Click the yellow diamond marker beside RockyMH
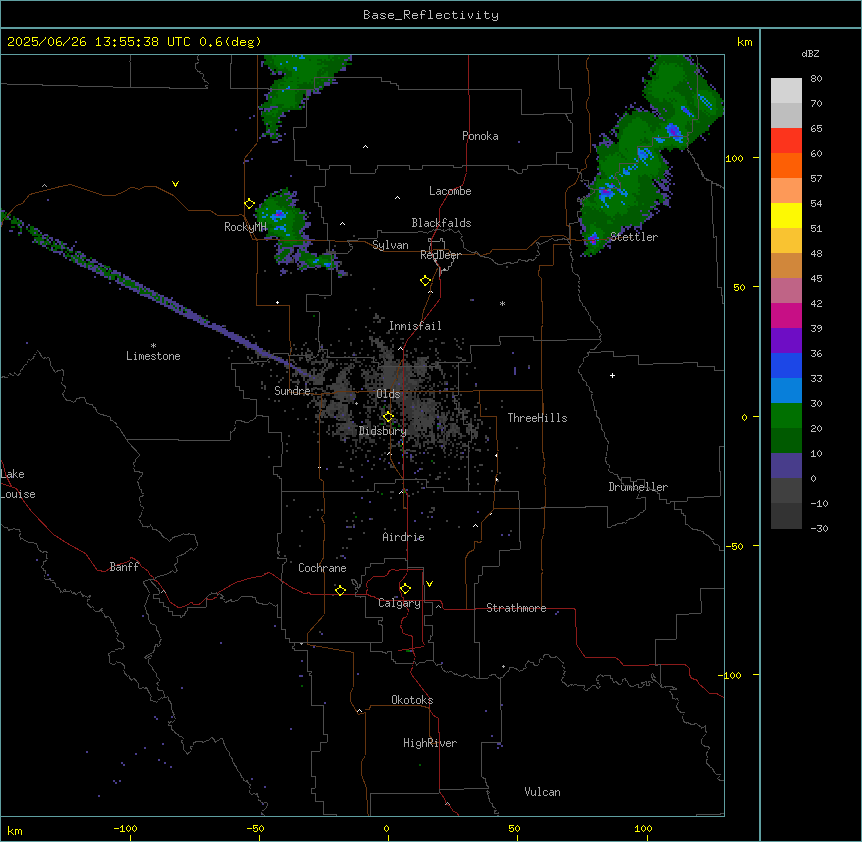The height and width of the screenshot is (842, 862). [x=249, y=204]
